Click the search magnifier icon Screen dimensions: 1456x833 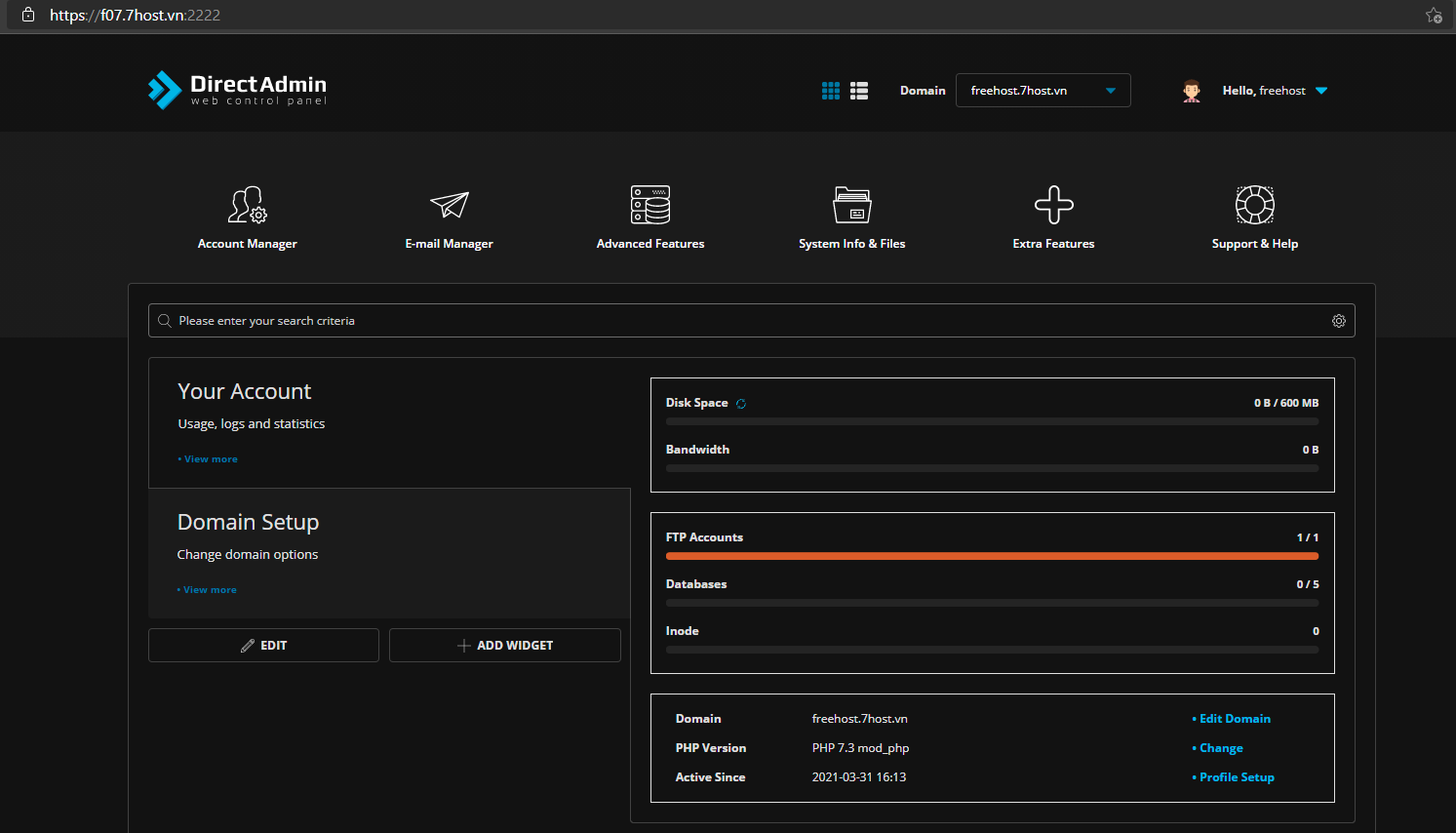(165, 321)
